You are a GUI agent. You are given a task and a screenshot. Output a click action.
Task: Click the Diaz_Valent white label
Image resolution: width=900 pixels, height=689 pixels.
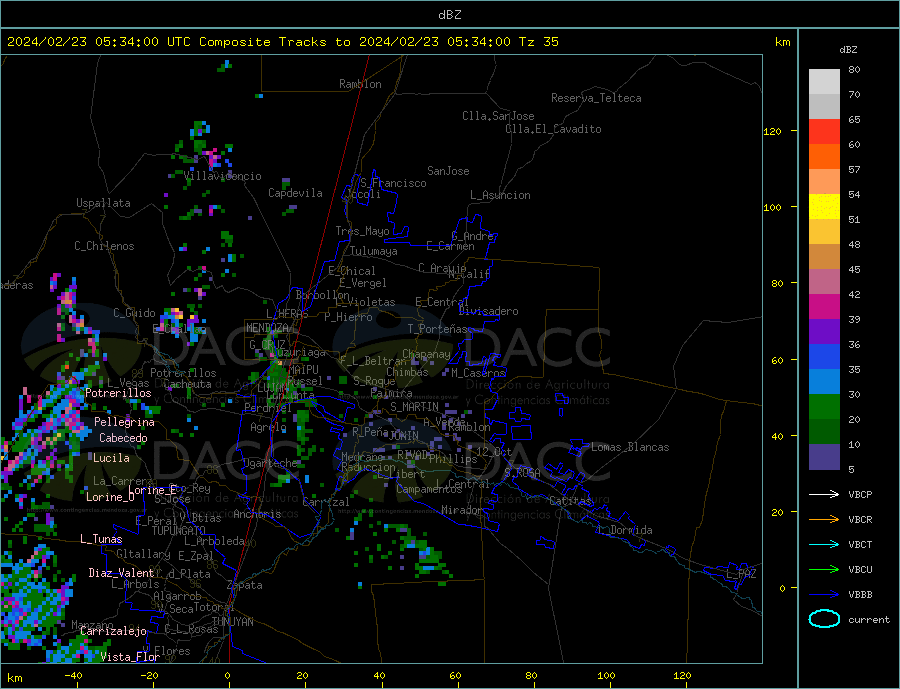click(x=121, y=573)
